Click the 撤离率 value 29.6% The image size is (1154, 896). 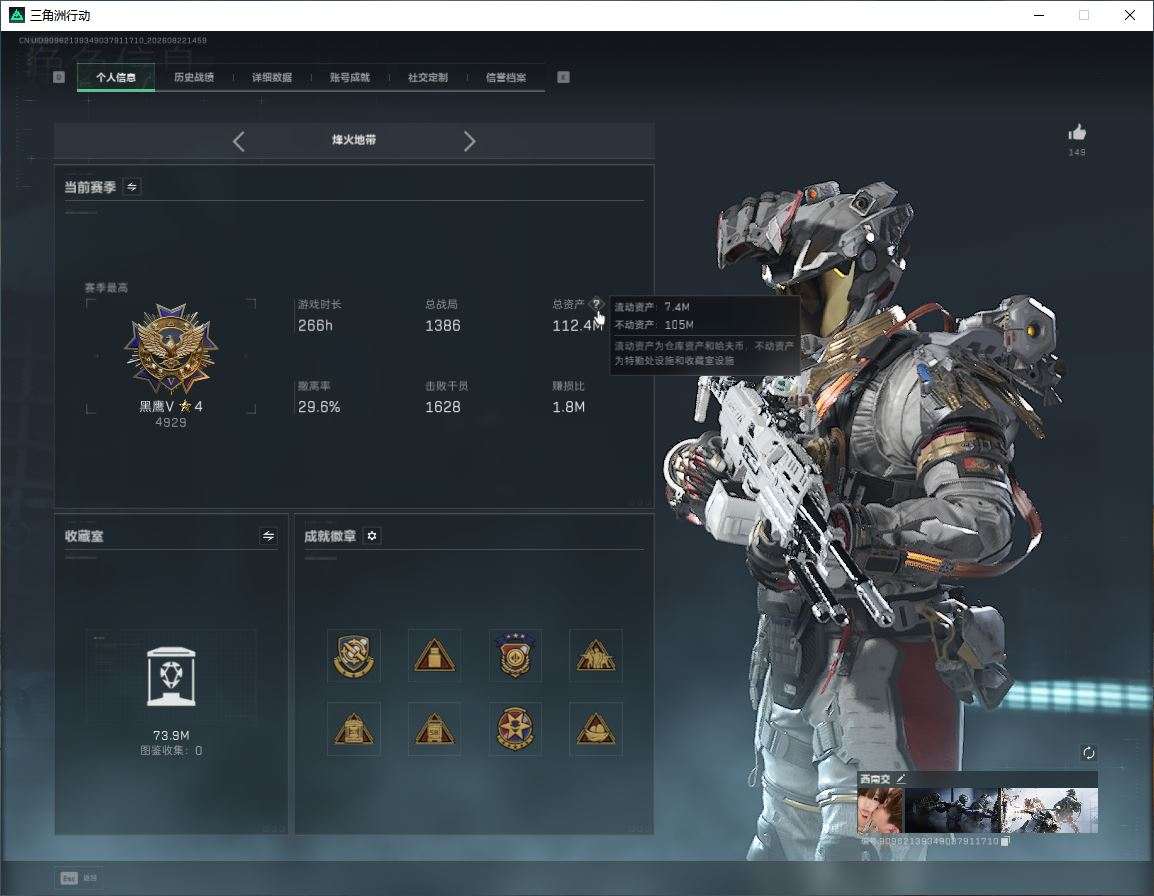(319, 406)
